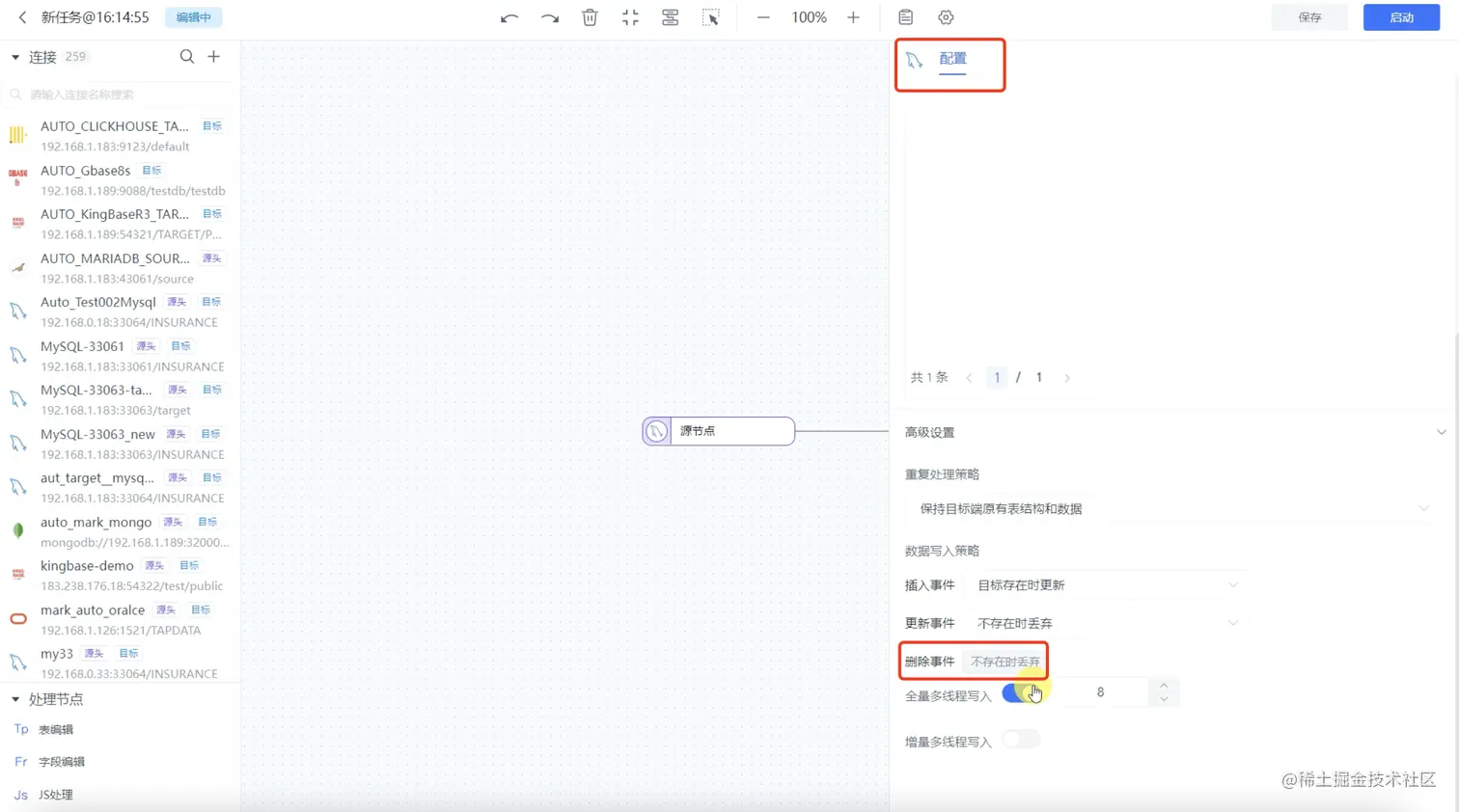The width and height of the screenshot is (1459, 812).
Task: Select the mark_auto_oralce Oracle icon
Action: 17,619
